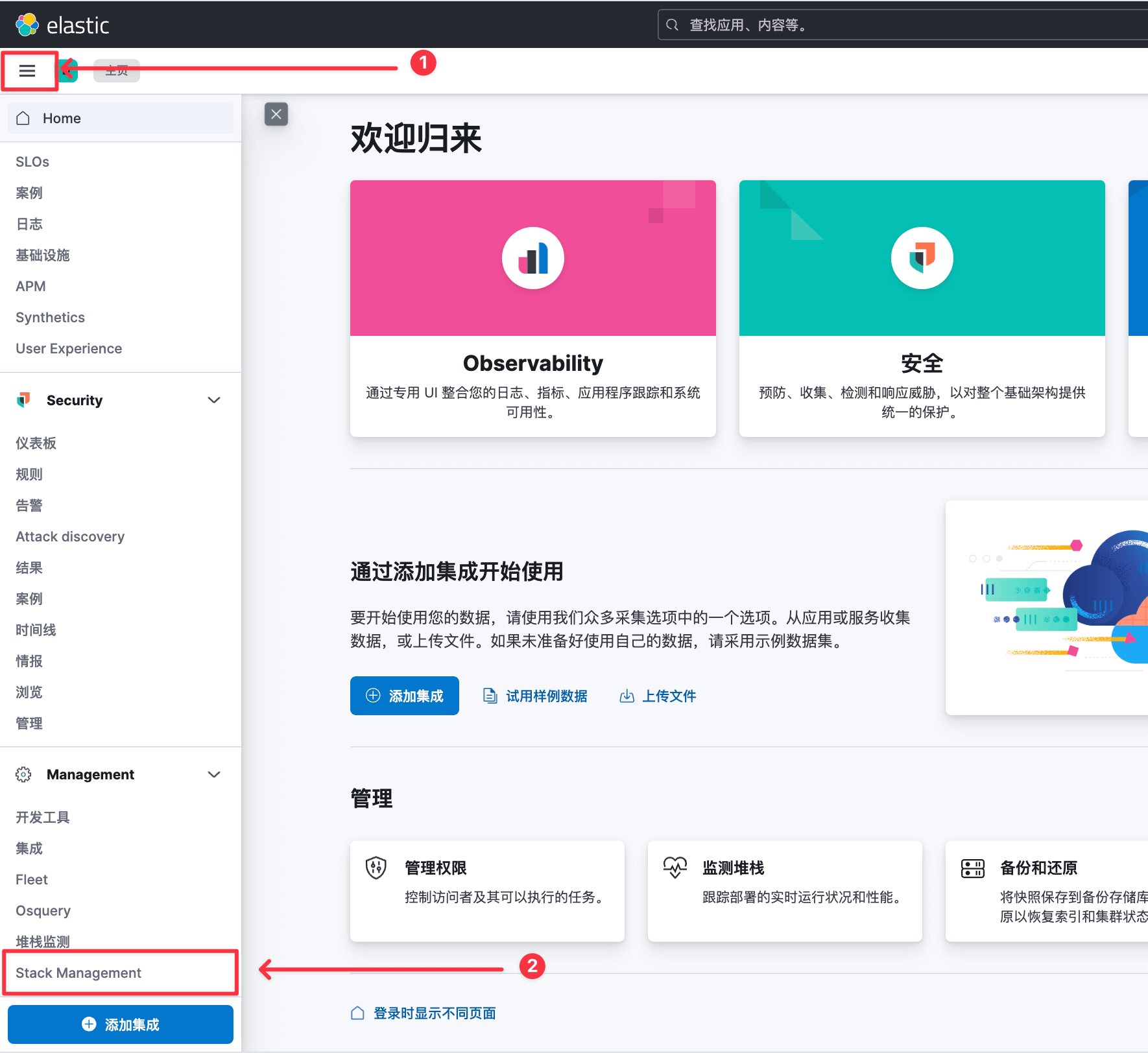Viewport: 1148px width, 1053px height.
Task: Open APM in the sidebar
Action: (x=30, y=287)
